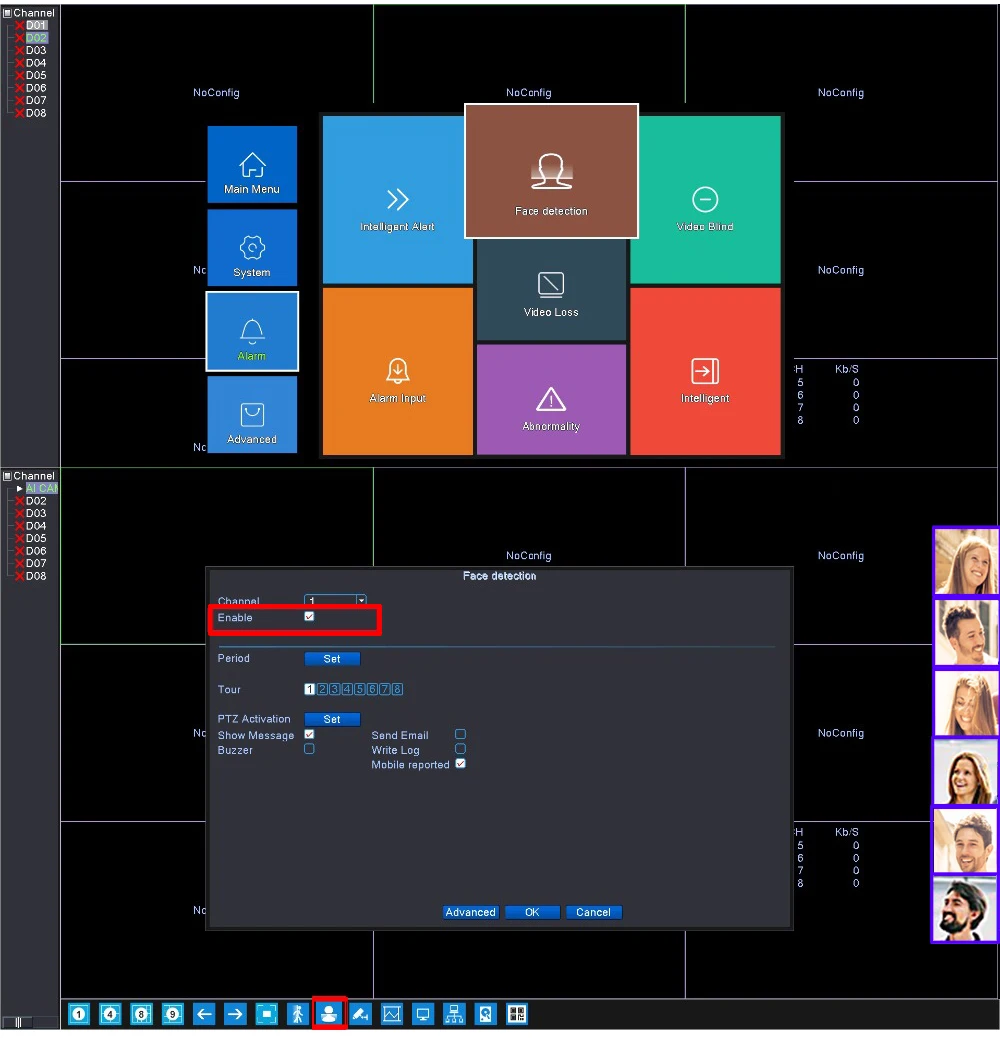Open human detection walking-person icon
1000x1038 pixels.
coord(298,1014)
